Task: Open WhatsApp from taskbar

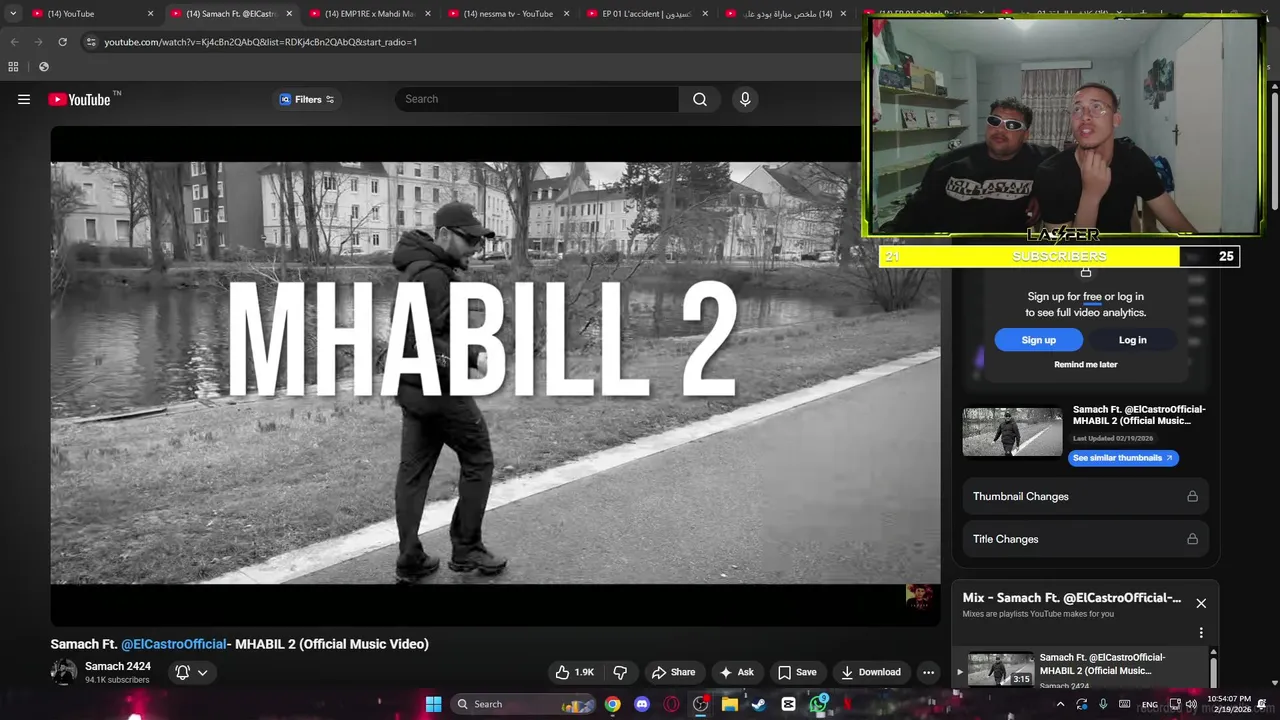Action: pyautogui.click(x=818, y=704)
